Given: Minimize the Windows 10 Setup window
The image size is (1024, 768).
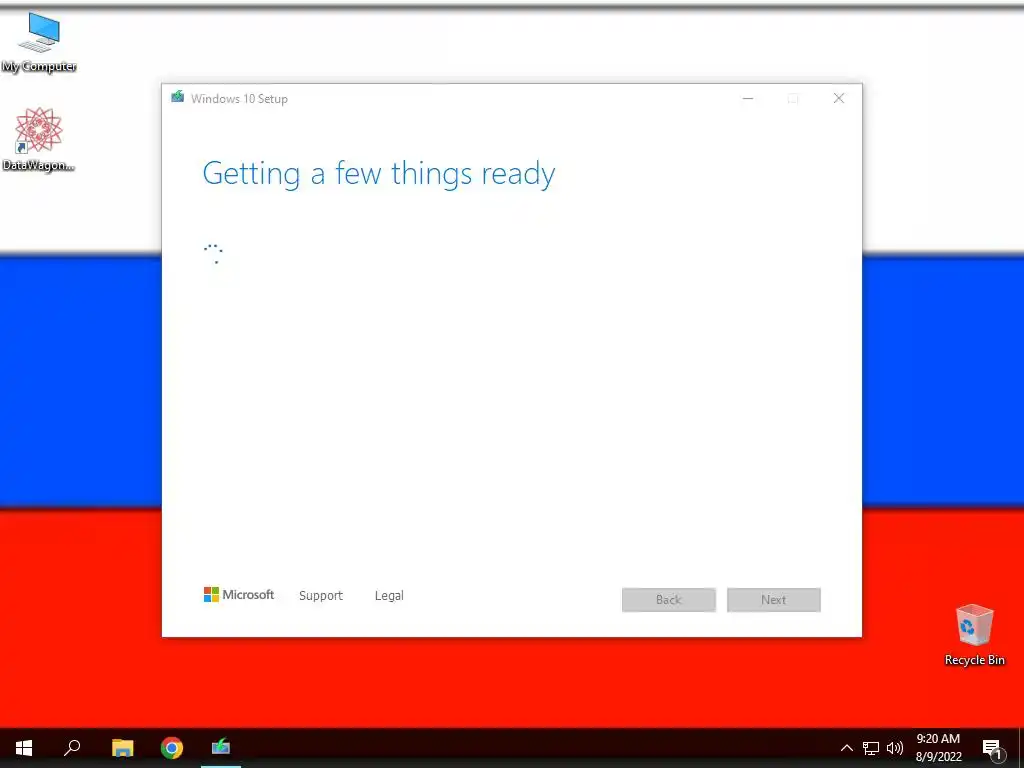Looking at the screenshot, I should point(748,99).
